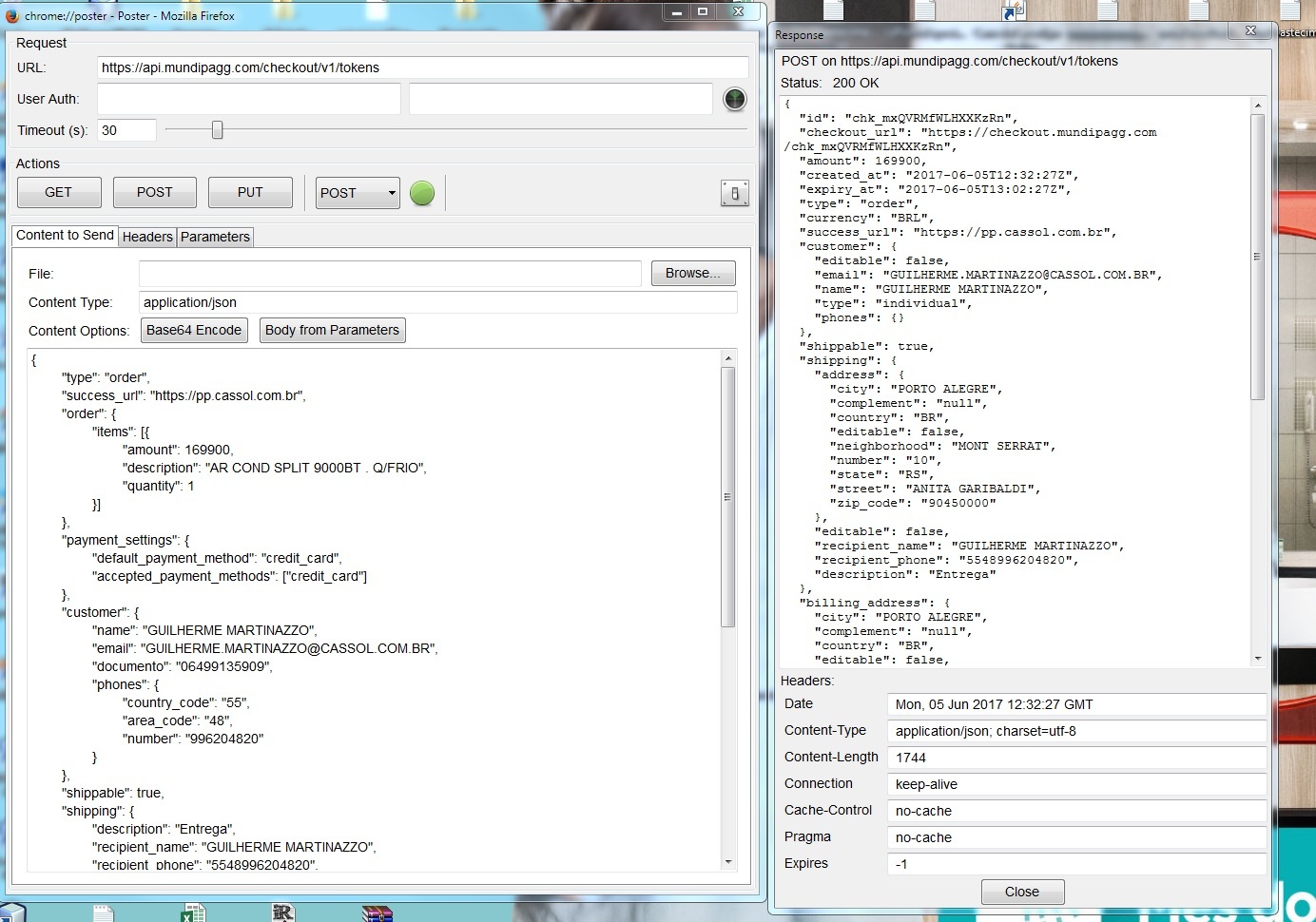
Task: Click the response body scrollbar down arrow
Action: (1258, 658)
